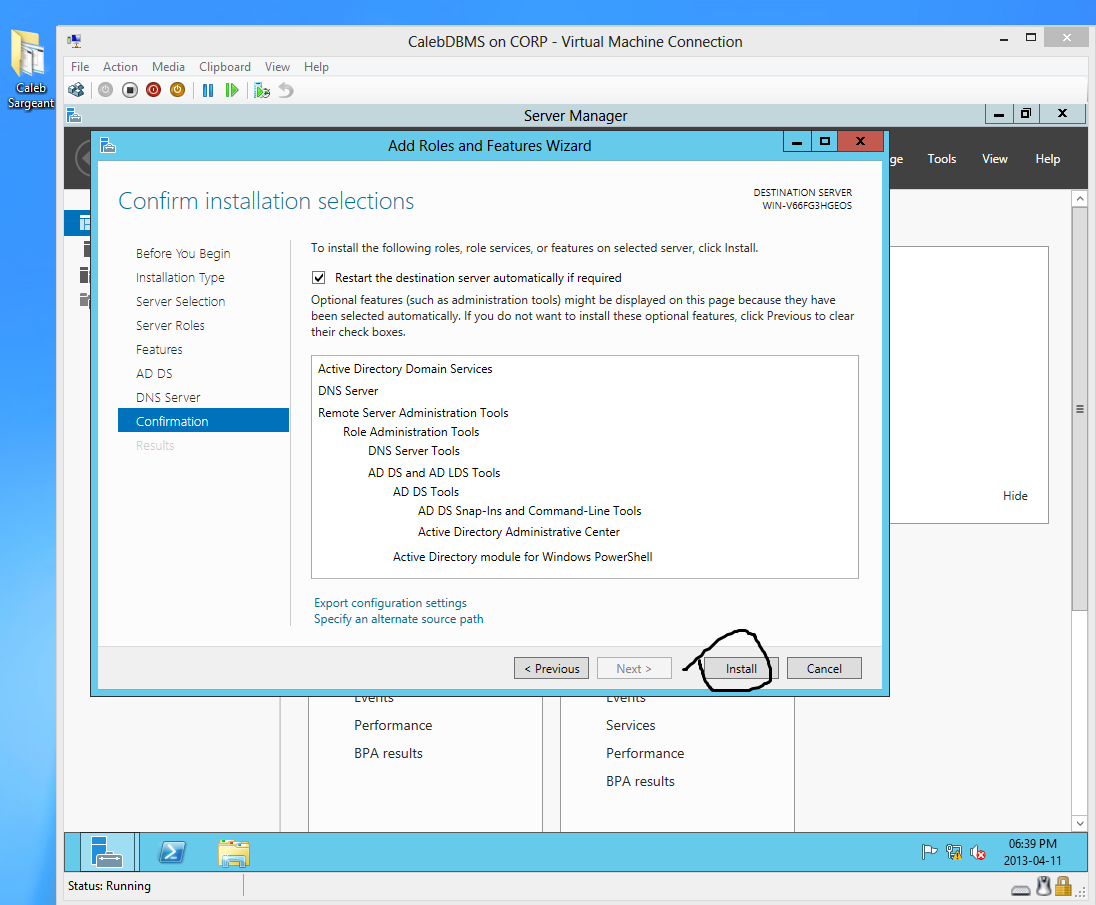Open the View menu of VM Connection
Image resolution: width=1096 pixels, height=905 pixels.
[277, 66]
